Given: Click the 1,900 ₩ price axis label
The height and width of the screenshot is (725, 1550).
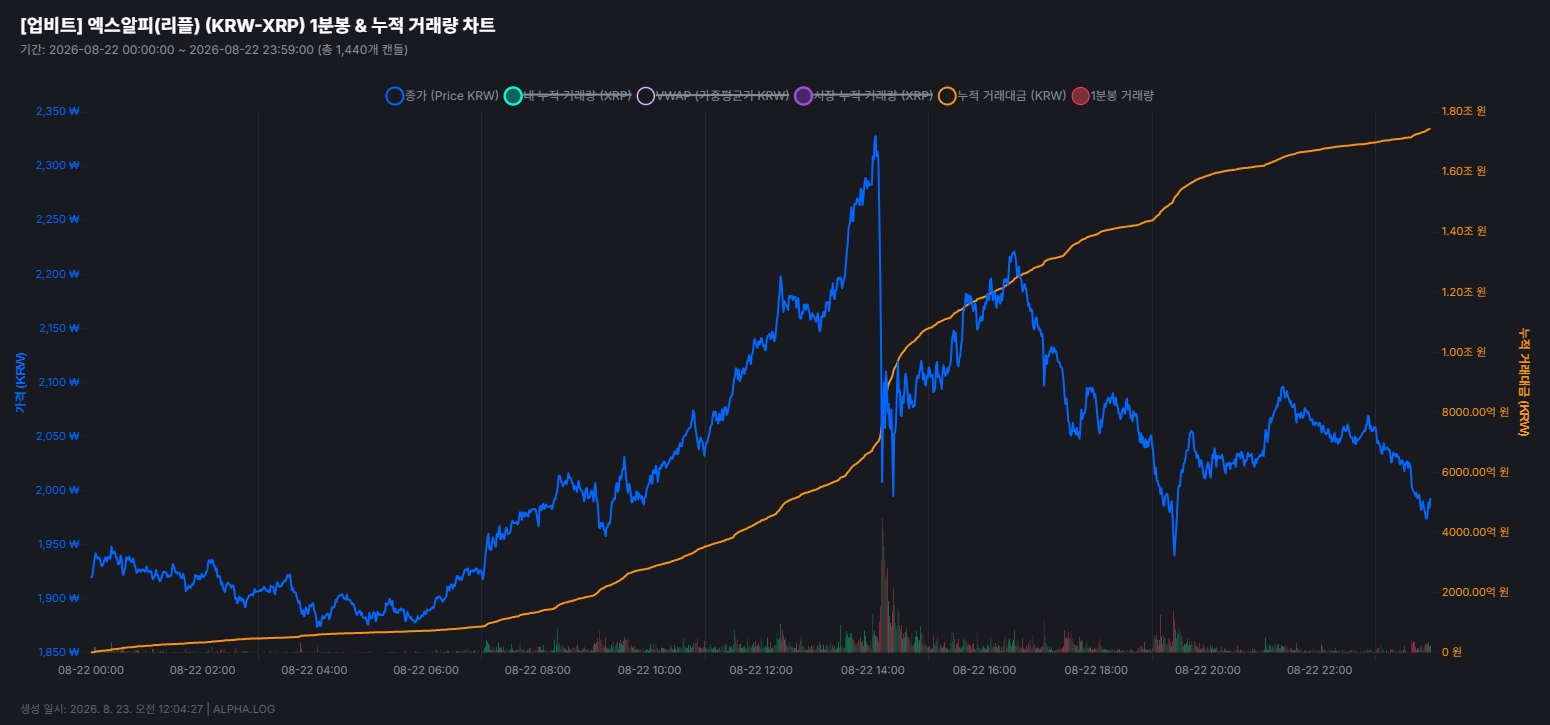Looking at the screenshot, I should tap(57, 598).
